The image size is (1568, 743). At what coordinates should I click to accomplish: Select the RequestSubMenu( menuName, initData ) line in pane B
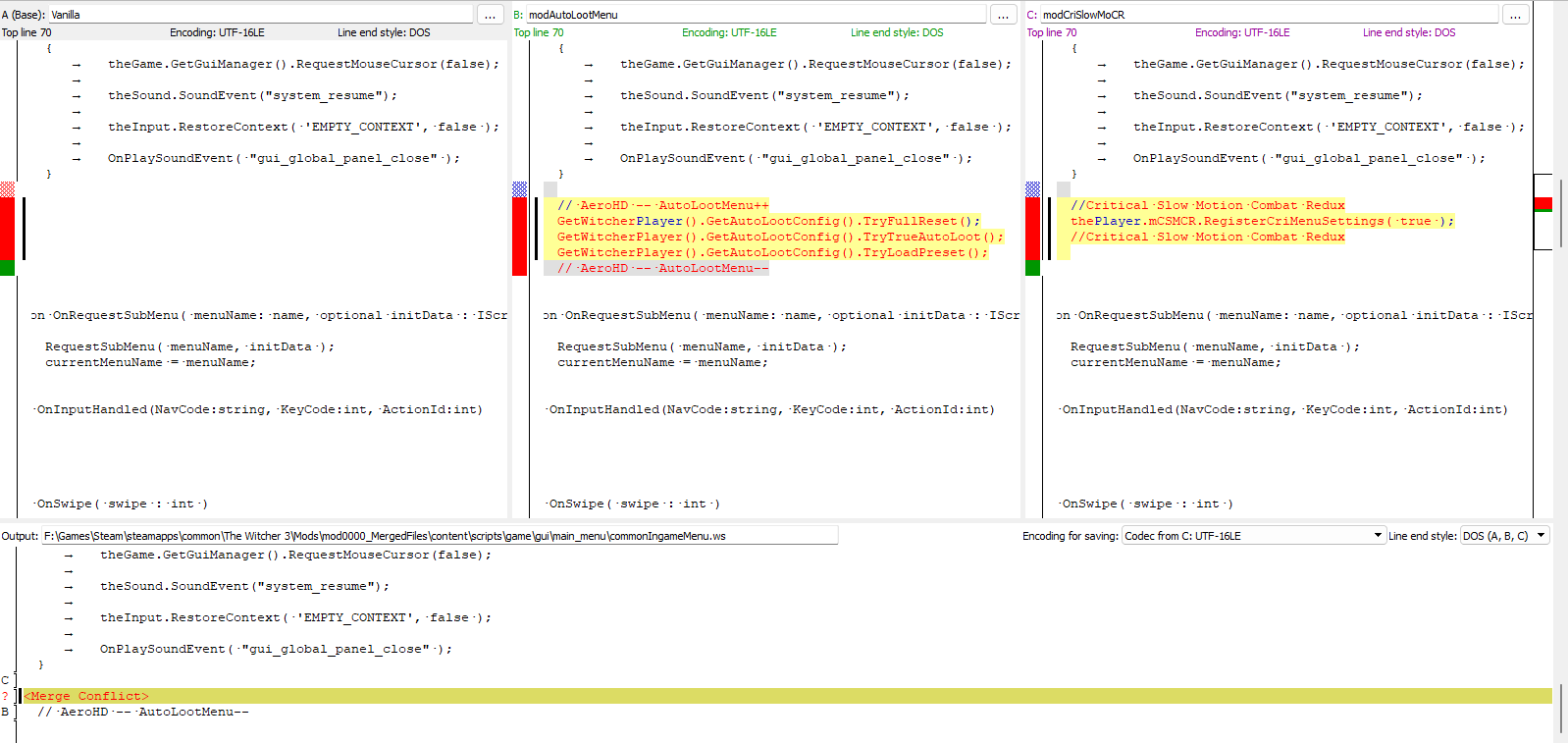(x=703, y=346)
